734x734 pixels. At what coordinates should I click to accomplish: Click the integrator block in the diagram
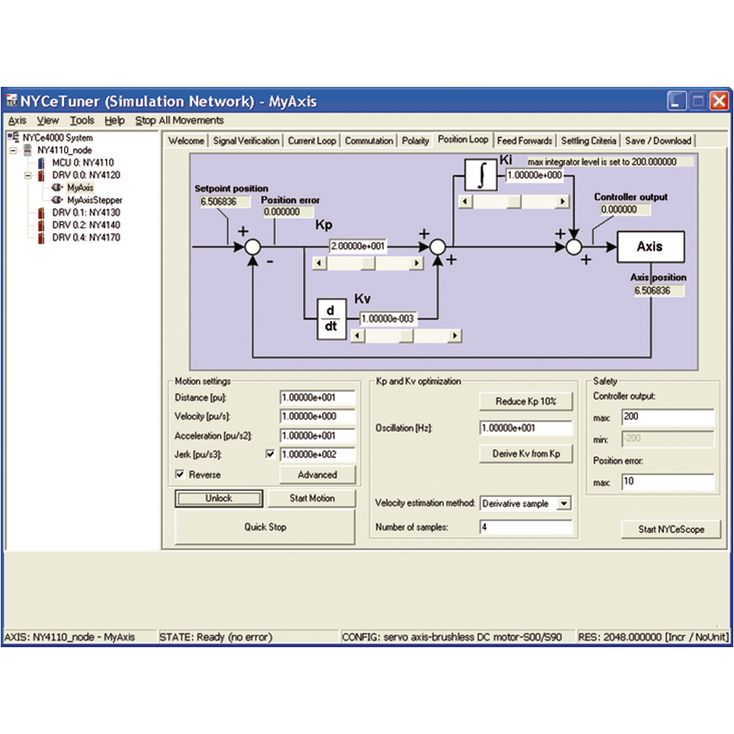(481, 175)
